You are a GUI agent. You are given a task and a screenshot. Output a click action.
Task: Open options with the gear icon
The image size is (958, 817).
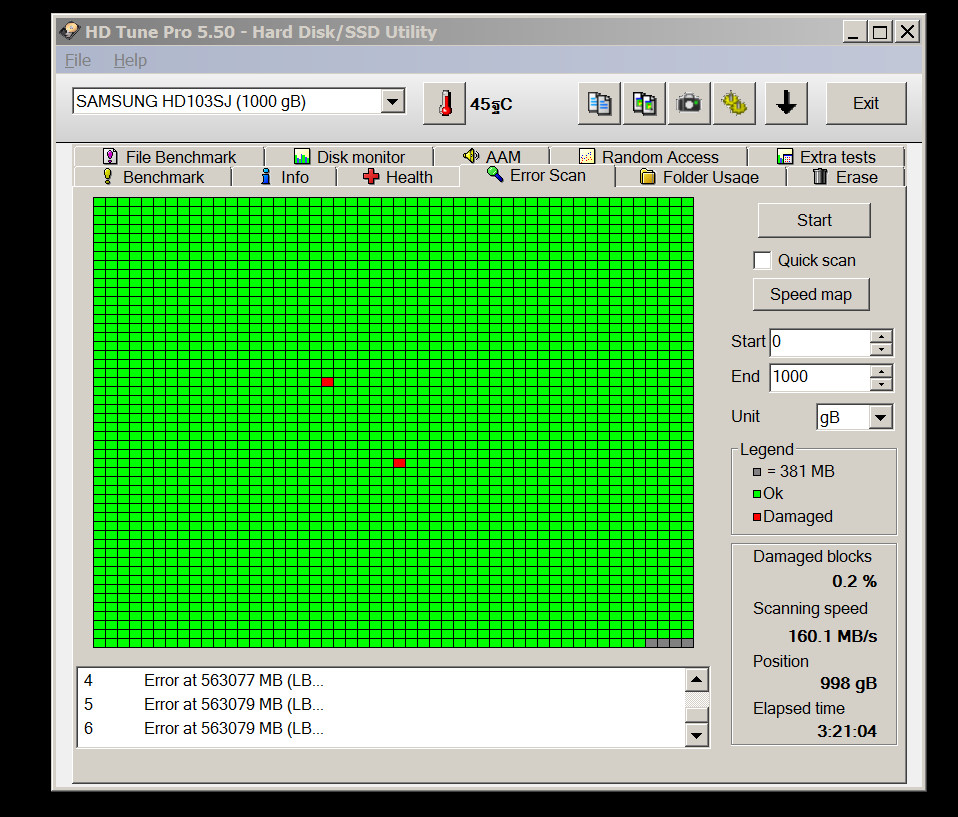(734, 104)
